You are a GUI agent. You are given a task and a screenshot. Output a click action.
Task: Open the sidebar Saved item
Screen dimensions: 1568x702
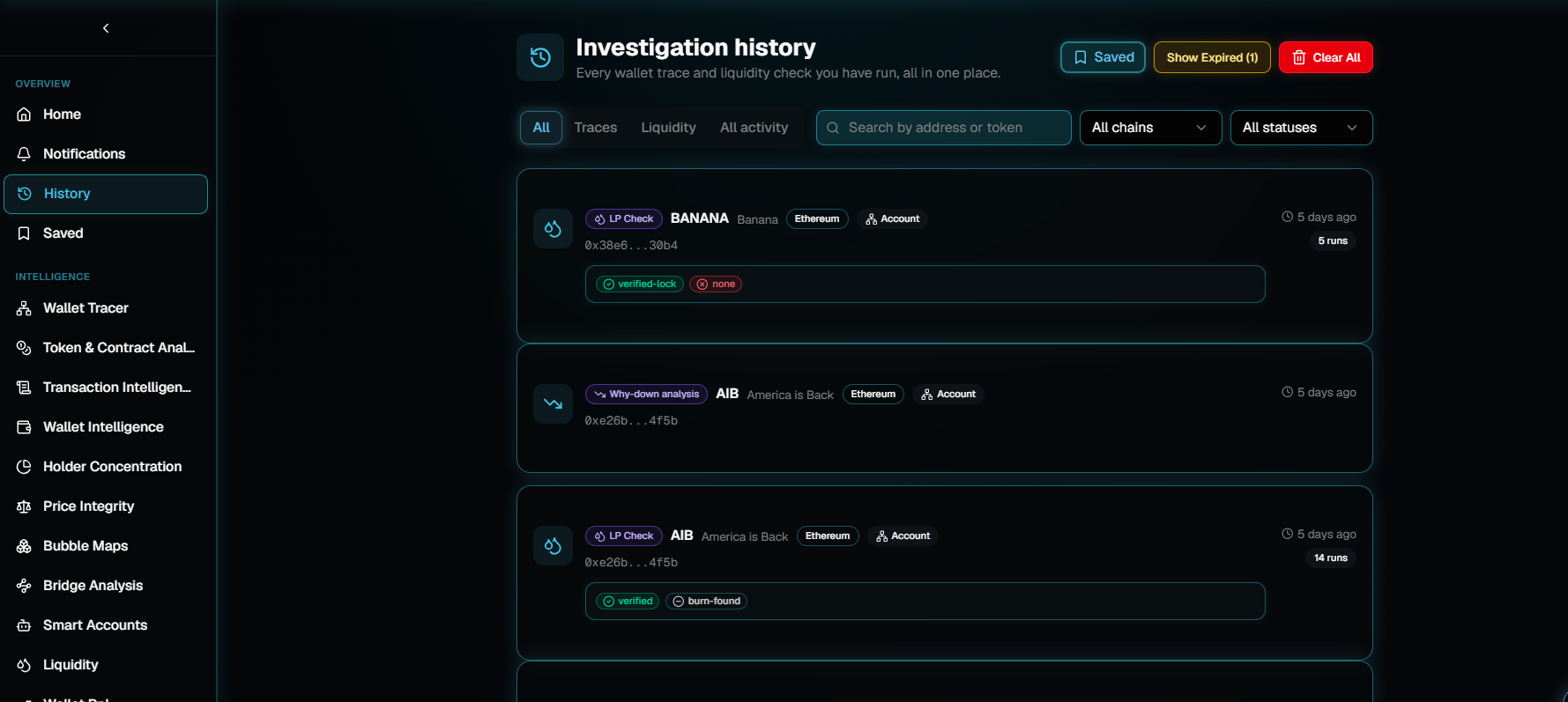[106, 233]
